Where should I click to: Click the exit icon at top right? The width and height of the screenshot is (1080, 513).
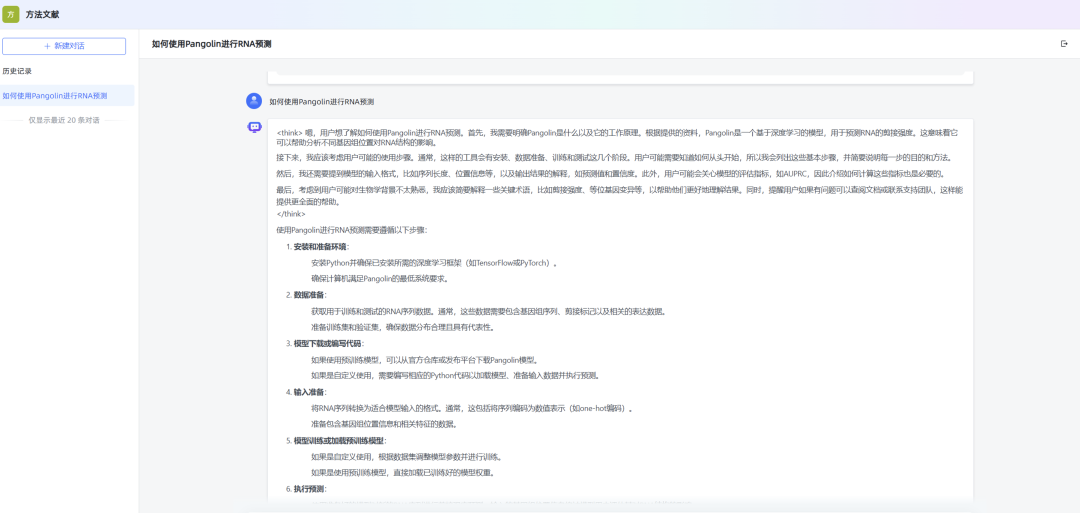(x=1064, y=43)
